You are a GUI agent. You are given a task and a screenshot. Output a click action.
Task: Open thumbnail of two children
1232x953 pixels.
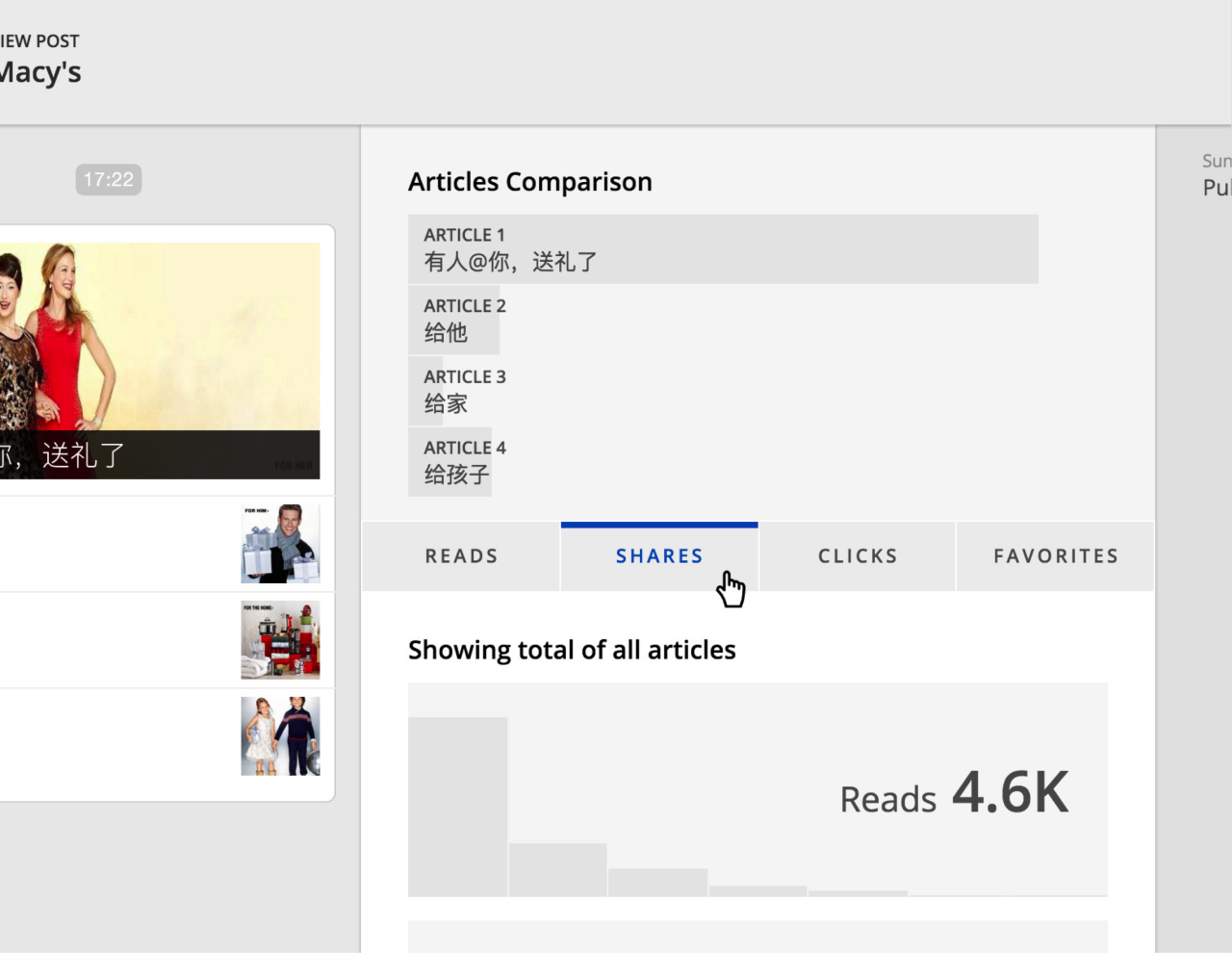280,736
